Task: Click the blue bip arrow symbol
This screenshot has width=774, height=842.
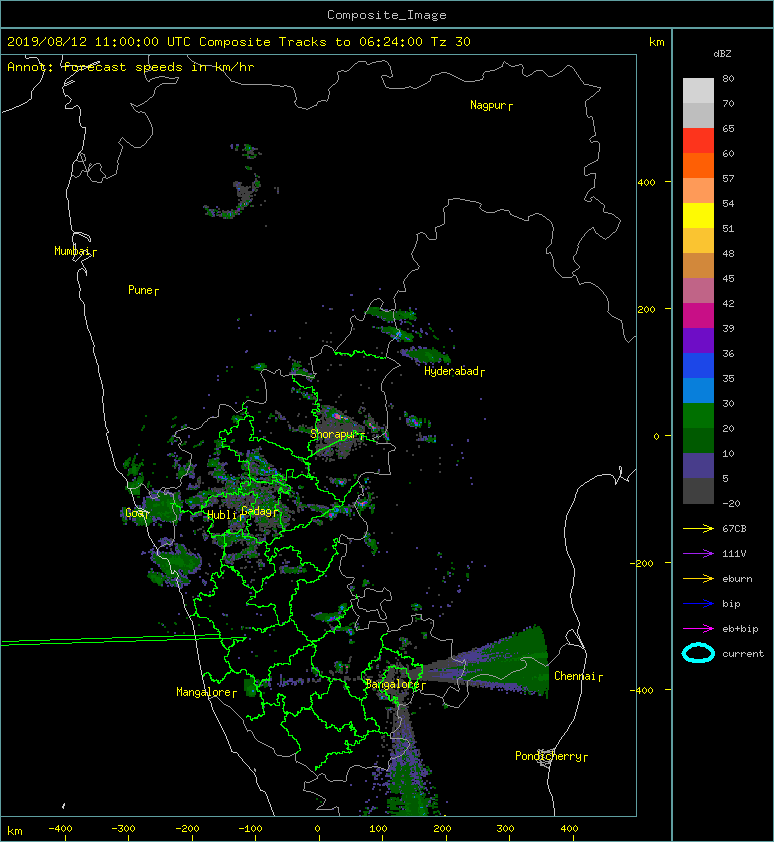Action: point(698,604)
